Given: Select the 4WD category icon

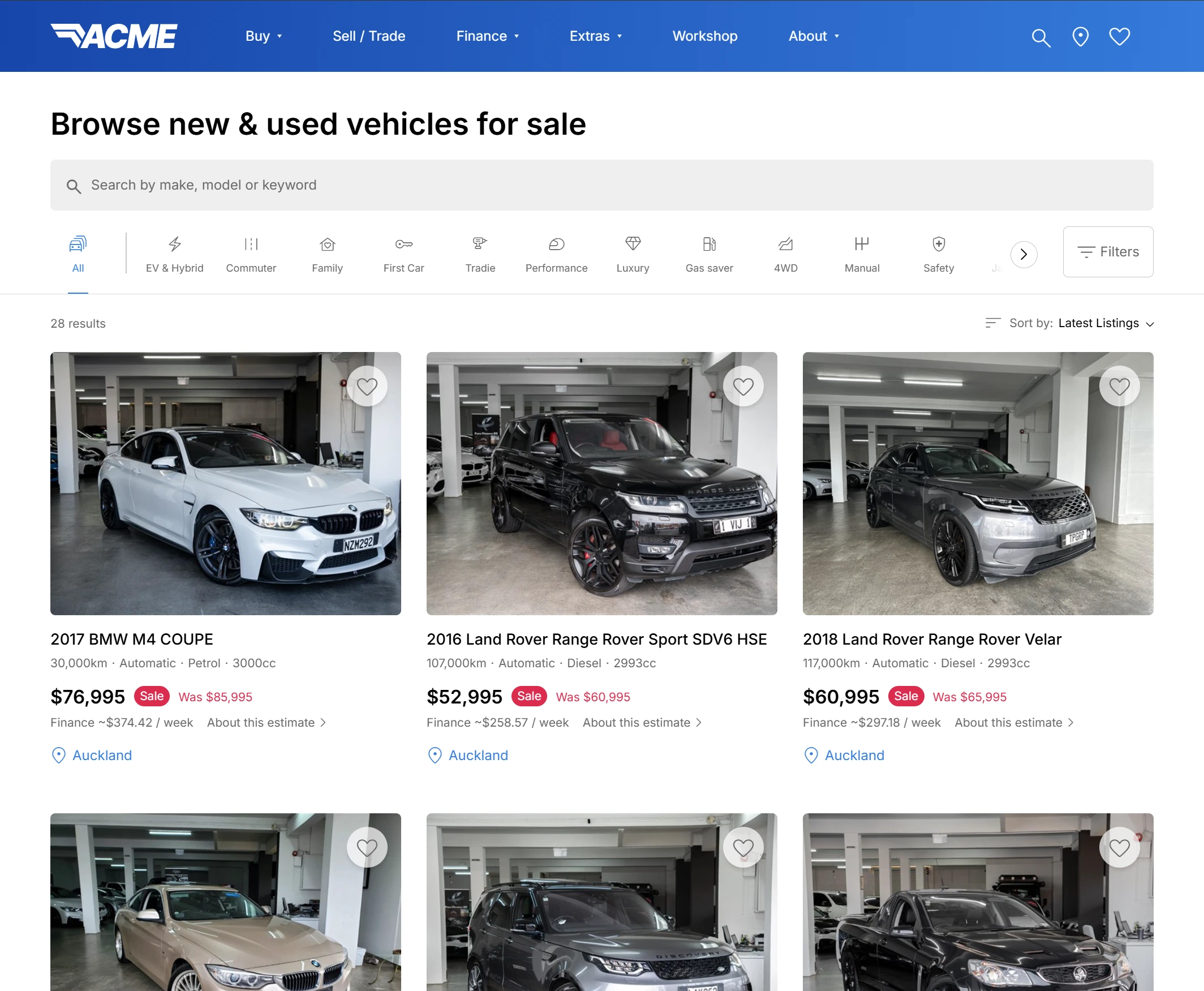Looking at the screenshot, I should click(x=785, y=245).
